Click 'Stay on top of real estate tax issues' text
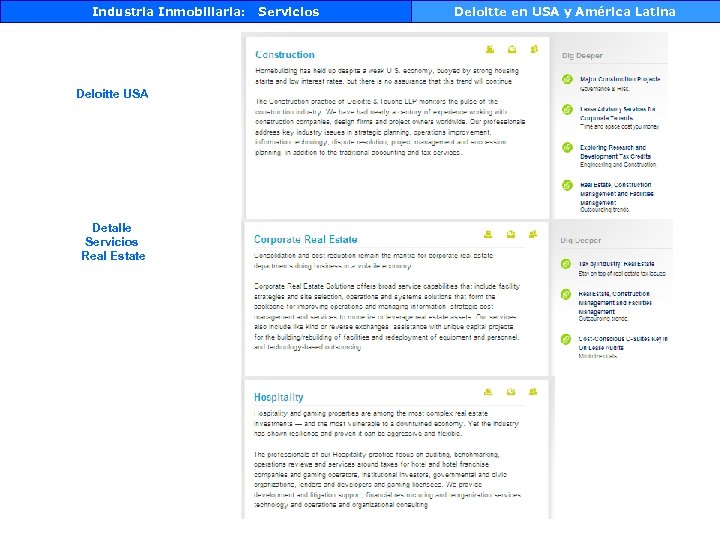Screen dimensions: 720x540 [x=622, y=273]
